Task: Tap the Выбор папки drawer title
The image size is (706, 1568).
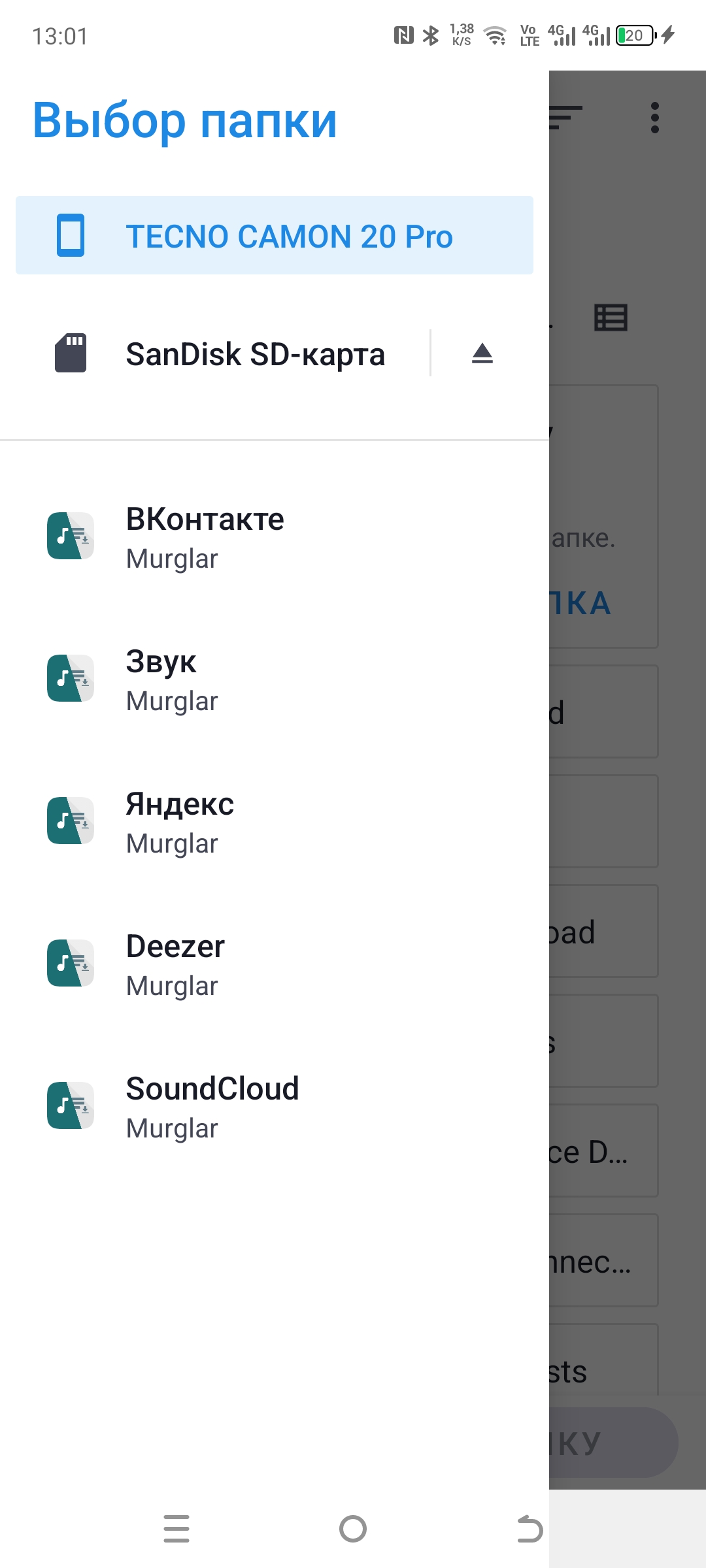Action: pos(185,121)
